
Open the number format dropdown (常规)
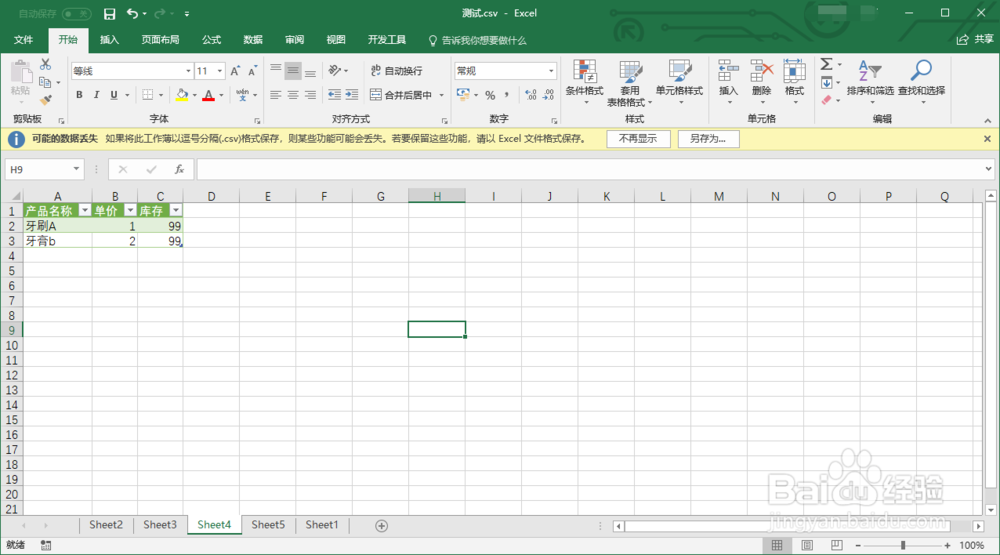(551, 71)
